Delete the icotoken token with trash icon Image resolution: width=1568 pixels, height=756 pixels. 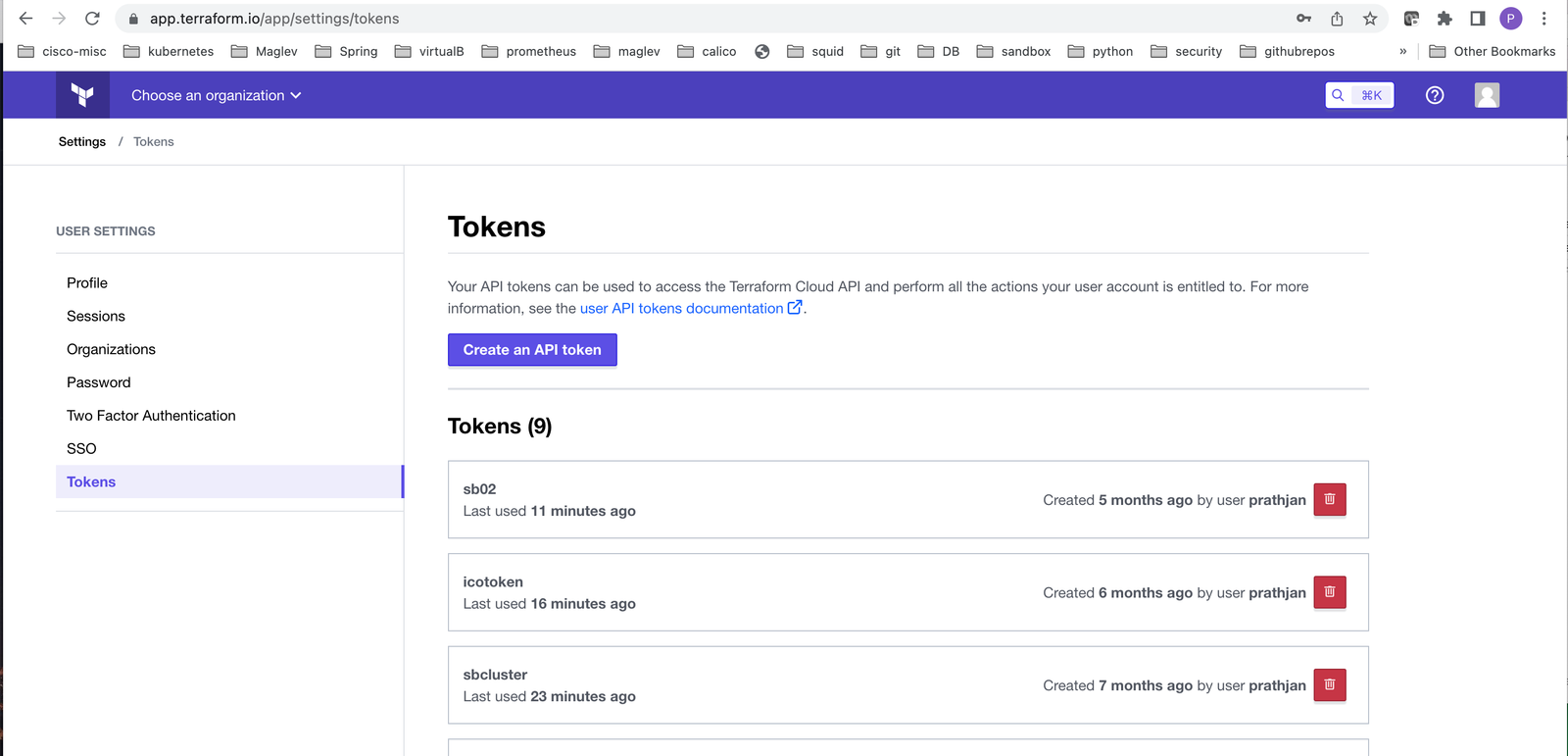click(1330, 592)
